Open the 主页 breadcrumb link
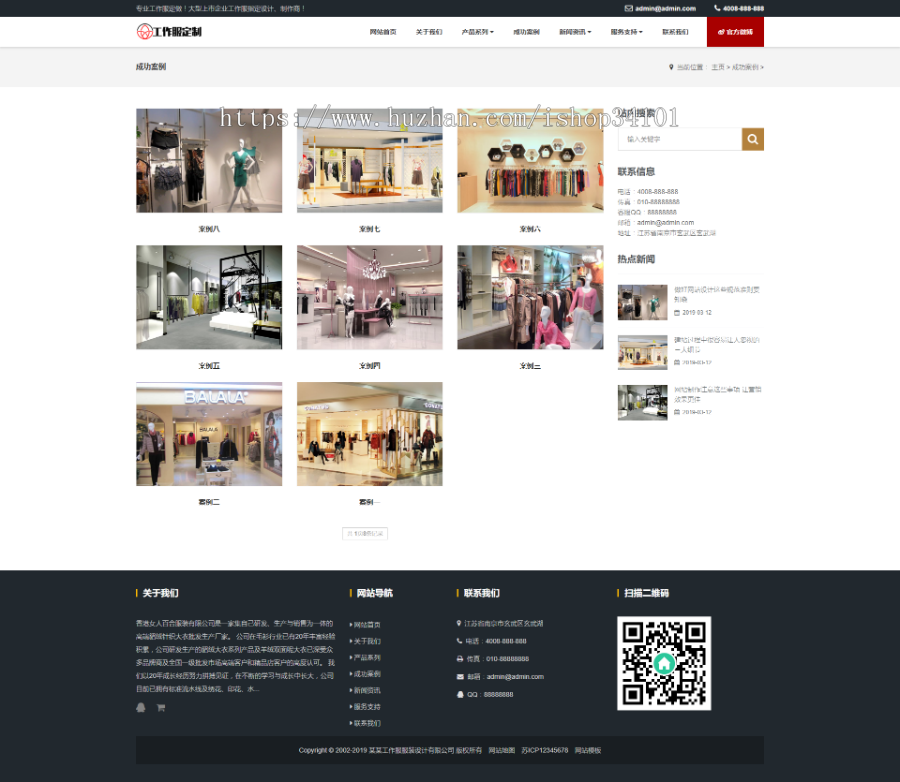900x782 pixels. (717, 66)
